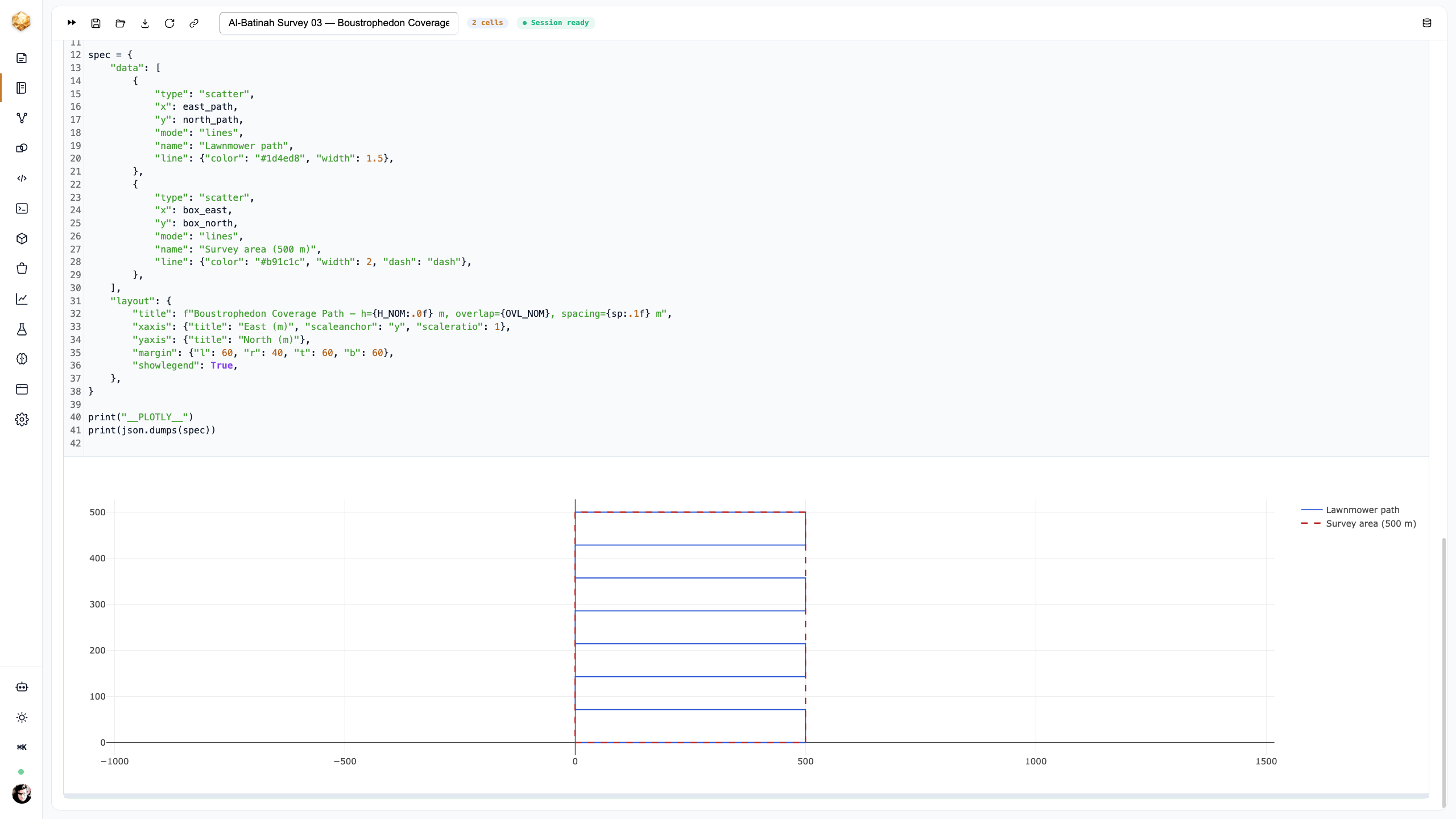Open a notebook with the folder icon
1456x819 pixels.
(121, 23)
